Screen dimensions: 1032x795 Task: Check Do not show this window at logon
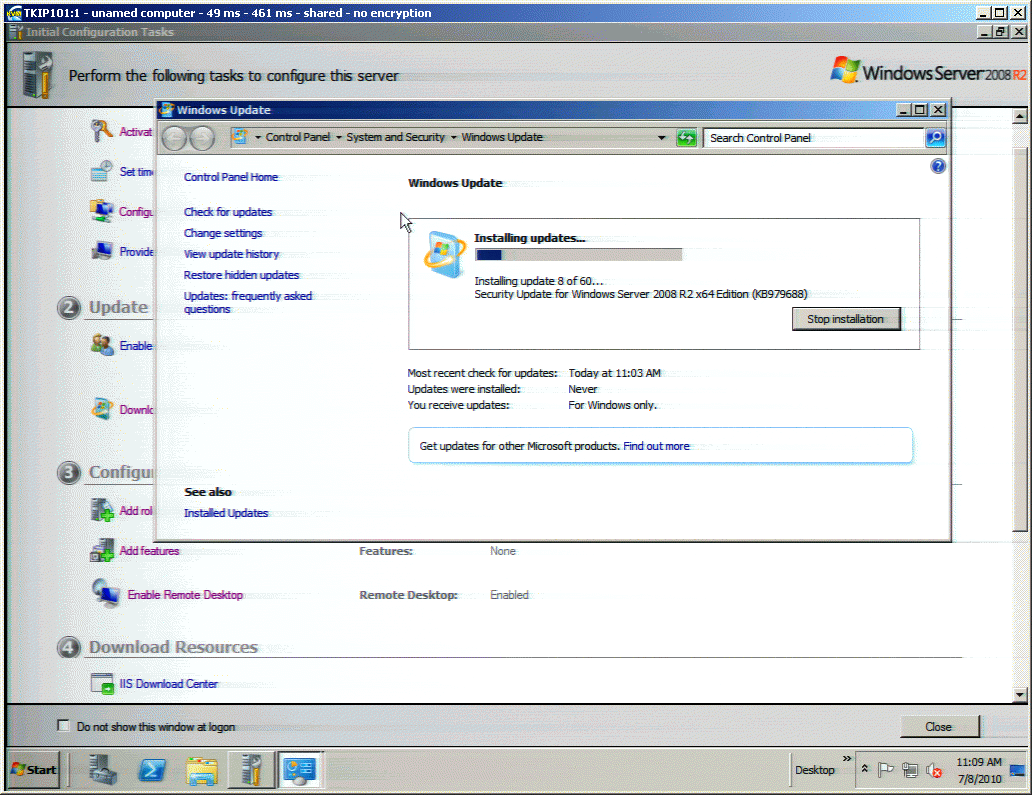coord(63,725)
